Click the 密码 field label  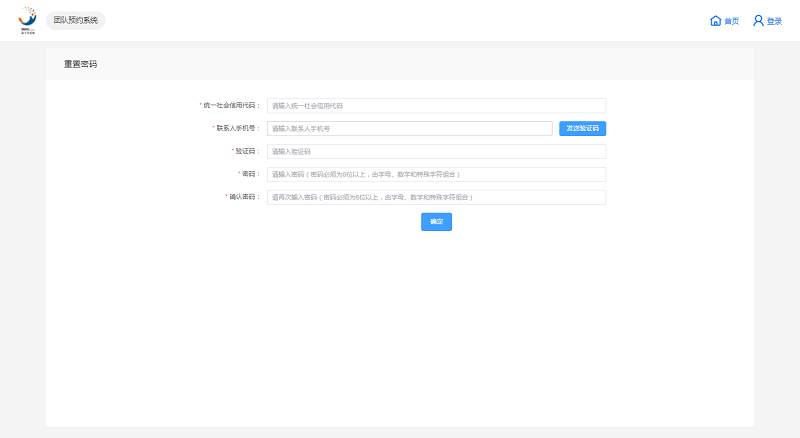point(250,174)
